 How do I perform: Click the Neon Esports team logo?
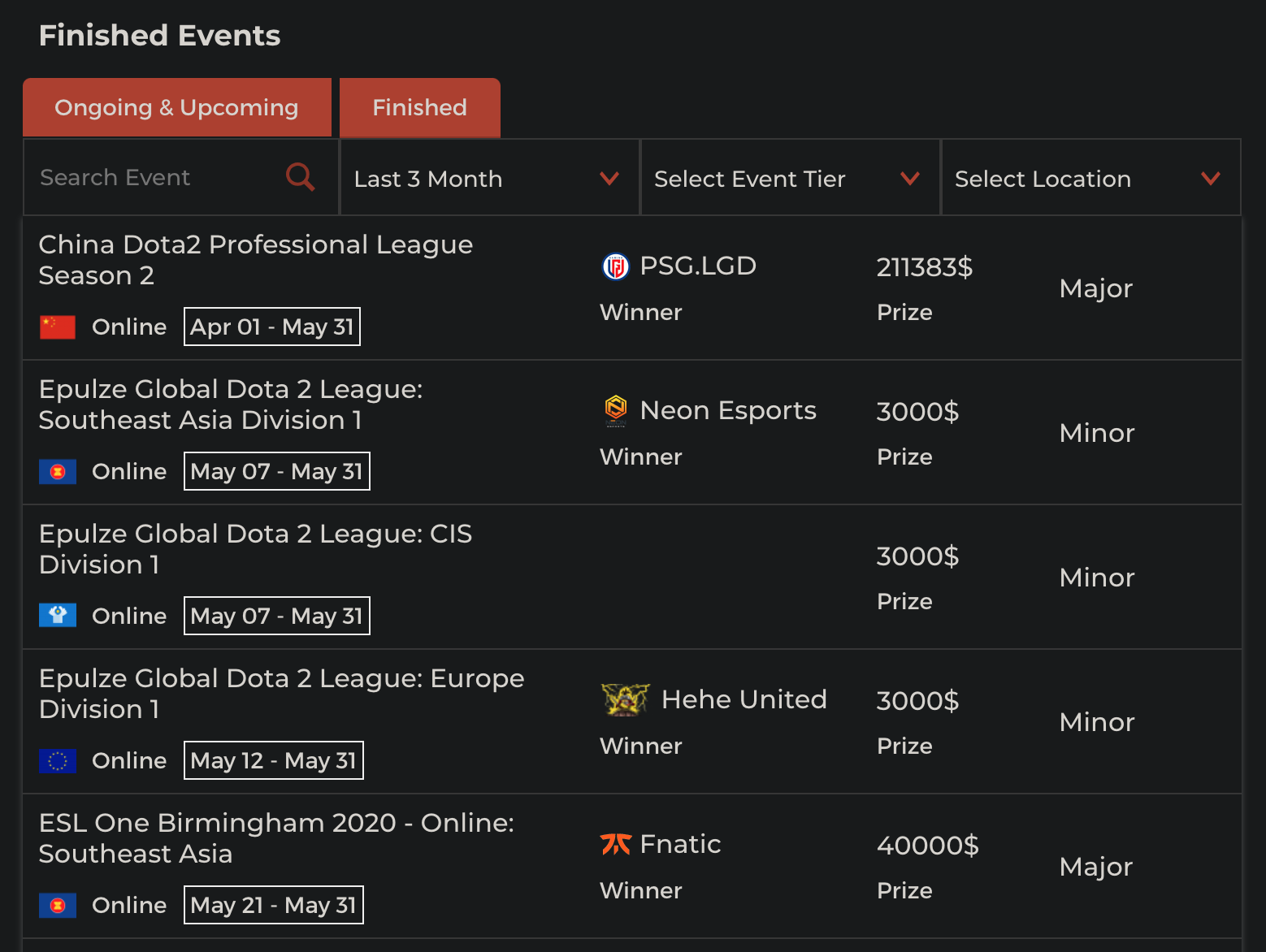click(615, 410)
